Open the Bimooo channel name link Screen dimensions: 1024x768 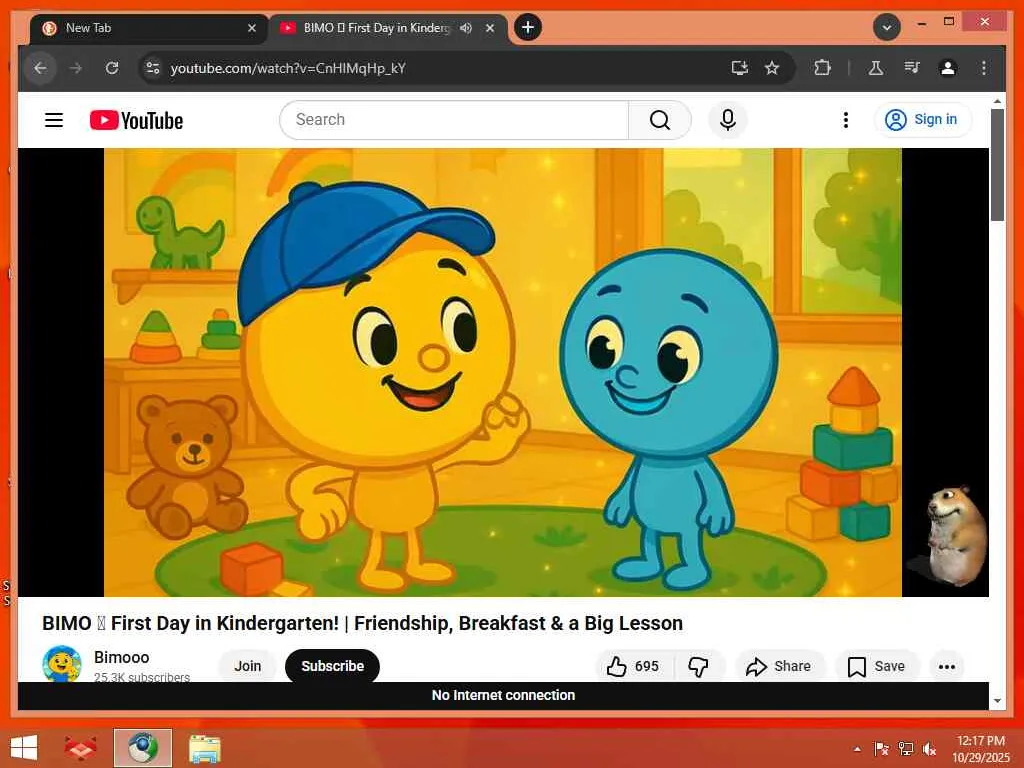coord(121,657)
